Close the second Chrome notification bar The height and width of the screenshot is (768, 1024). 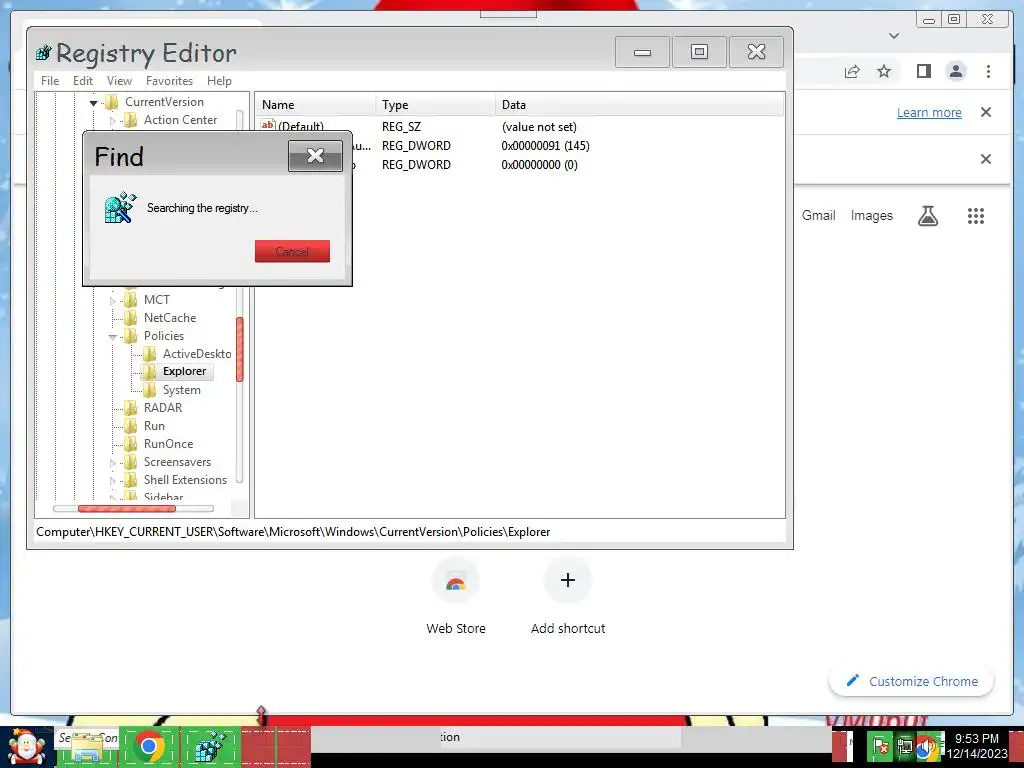point(985,159)
